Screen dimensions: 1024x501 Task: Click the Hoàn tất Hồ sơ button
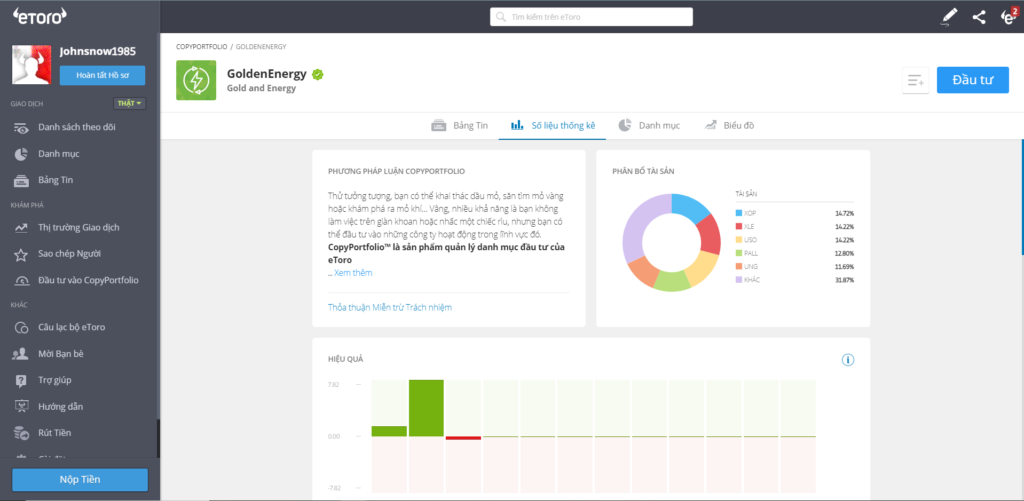point(103,76)
